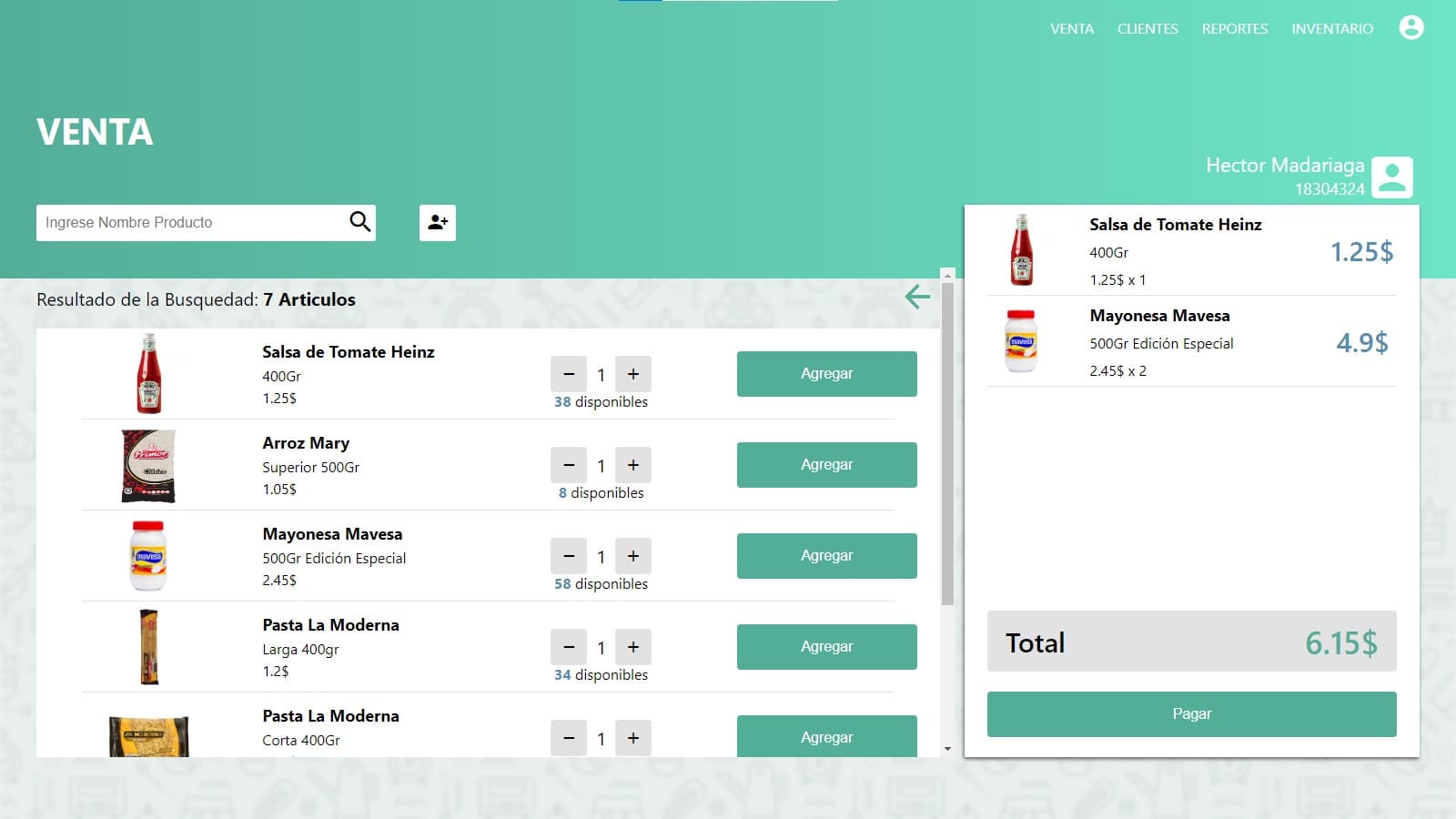Click the '1.25$ x 1' cart line
This screenshot has height=819, width=1456.
[1118, 280]
